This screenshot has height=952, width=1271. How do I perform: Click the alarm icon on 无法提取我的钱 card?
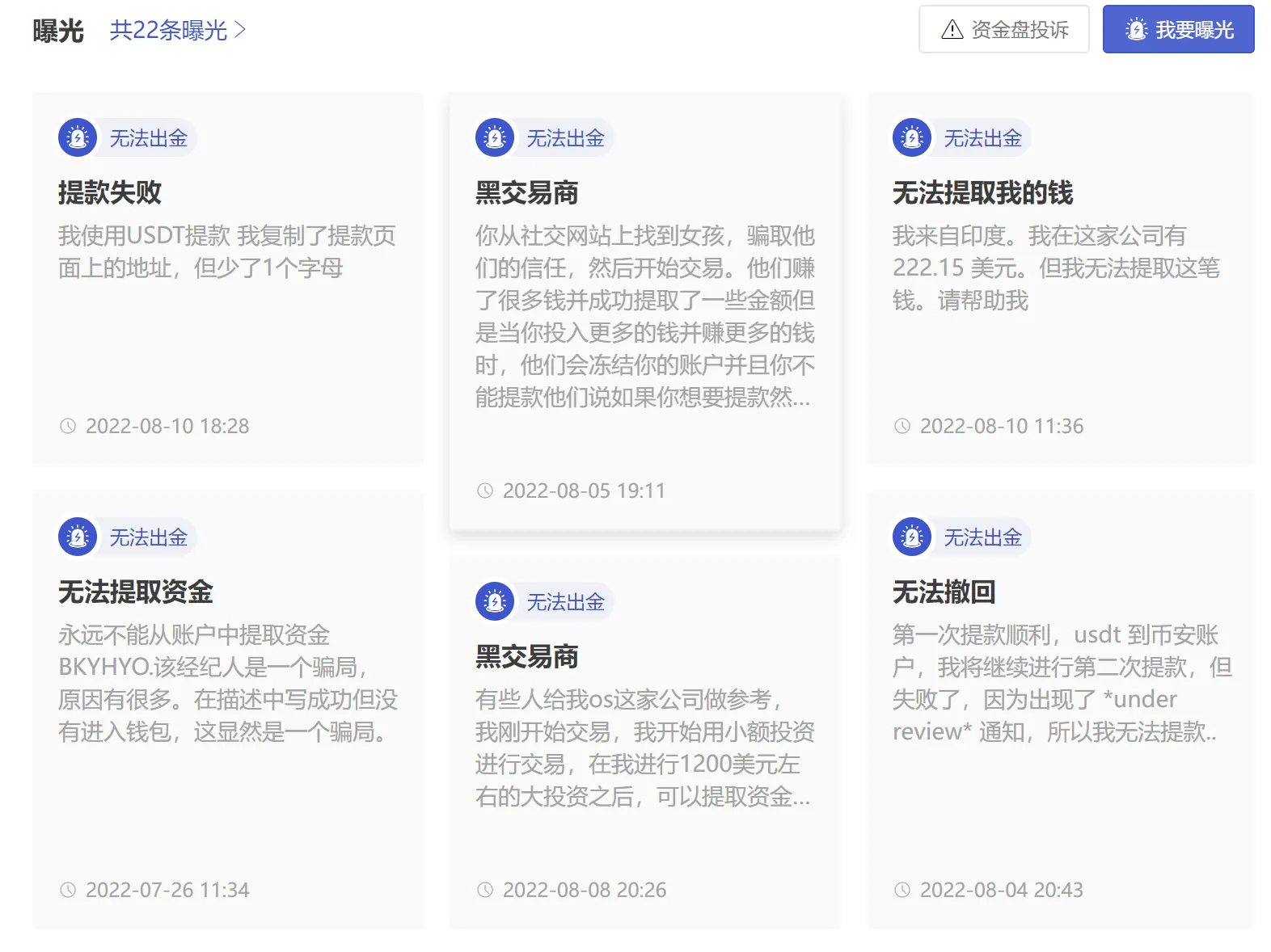click(912, 137)
